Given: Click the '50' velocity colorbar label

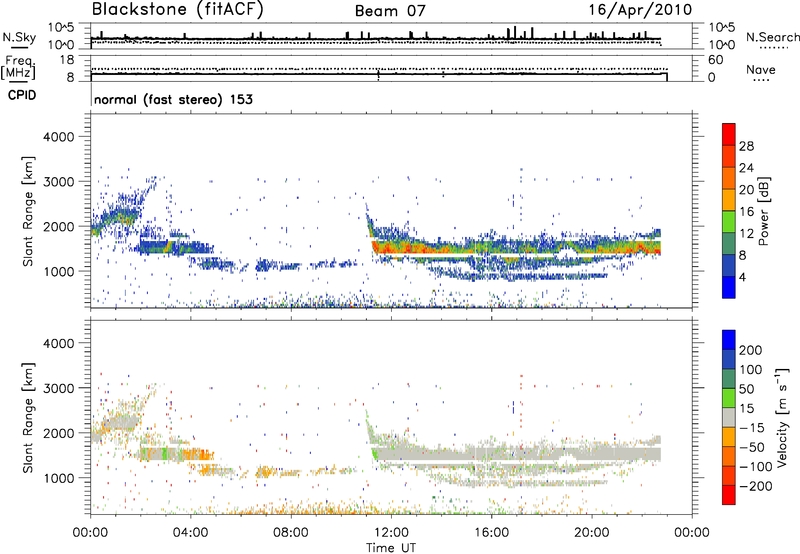Looking at the screenshot, I should (746, 389).
